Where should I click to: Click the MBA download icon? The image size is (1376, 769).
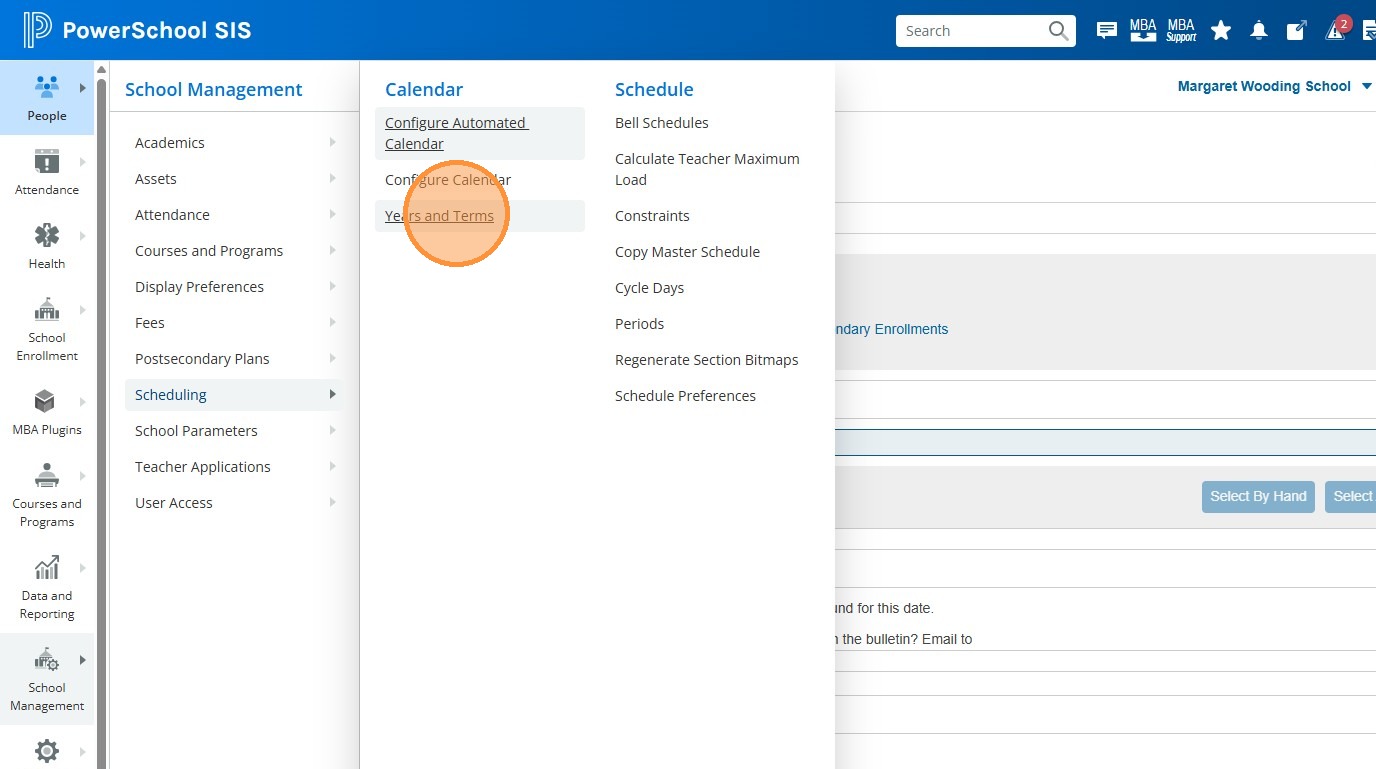click(1143, 30)
